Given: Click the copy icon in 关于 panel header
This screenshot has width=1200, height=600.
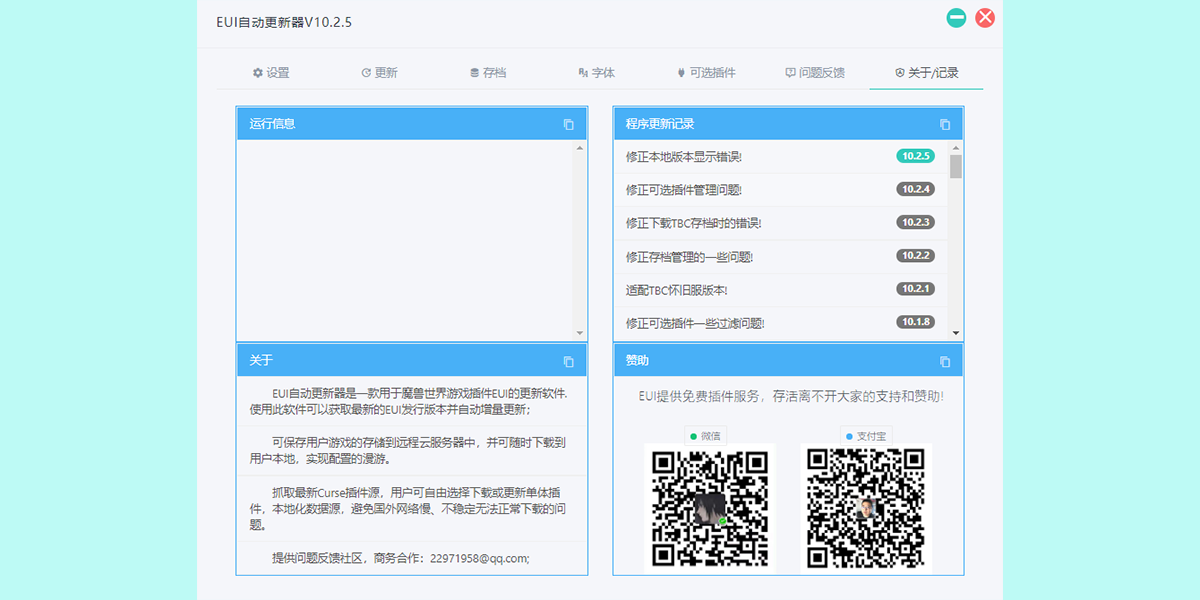Looking at the screenshot, I should coord(568,361).
